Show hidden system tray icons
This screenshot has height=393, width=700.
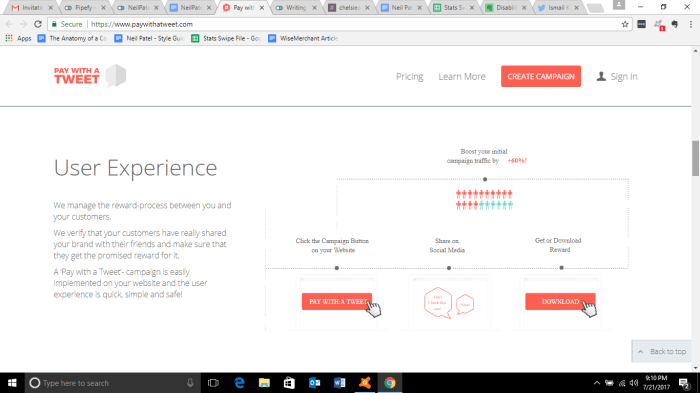point(596,383)
